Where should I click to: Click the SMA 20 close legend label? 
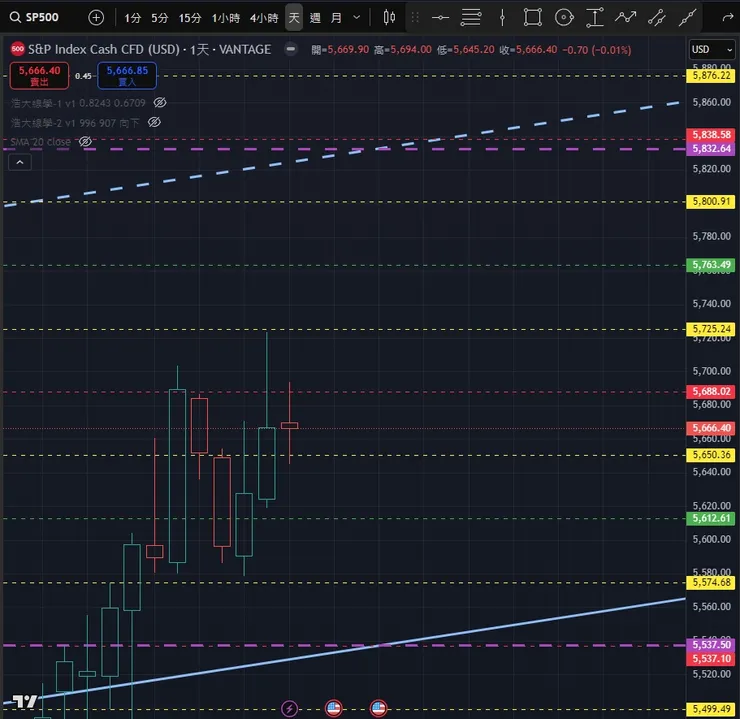(x=40, y=142)
